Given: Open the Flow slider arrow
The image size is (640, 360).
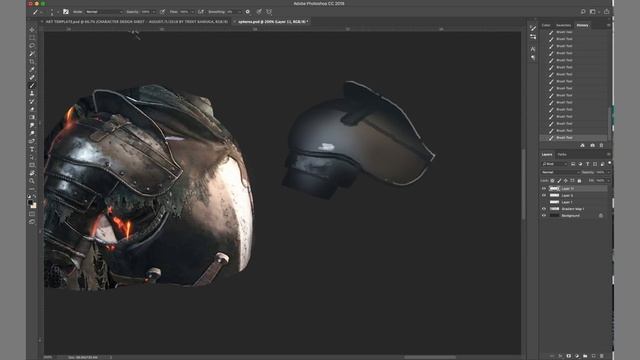Looking at the screenshot, I should click(x=192, y=12).
